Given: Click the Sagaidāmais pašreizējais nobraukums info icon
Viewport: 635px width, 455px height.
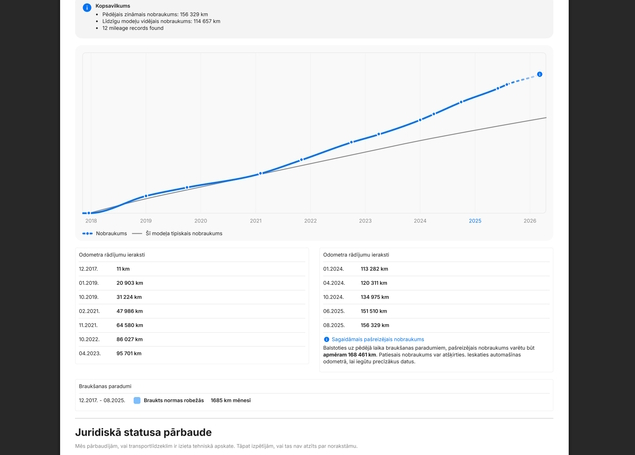Looking at the screenshot, I should coord(326,340).
